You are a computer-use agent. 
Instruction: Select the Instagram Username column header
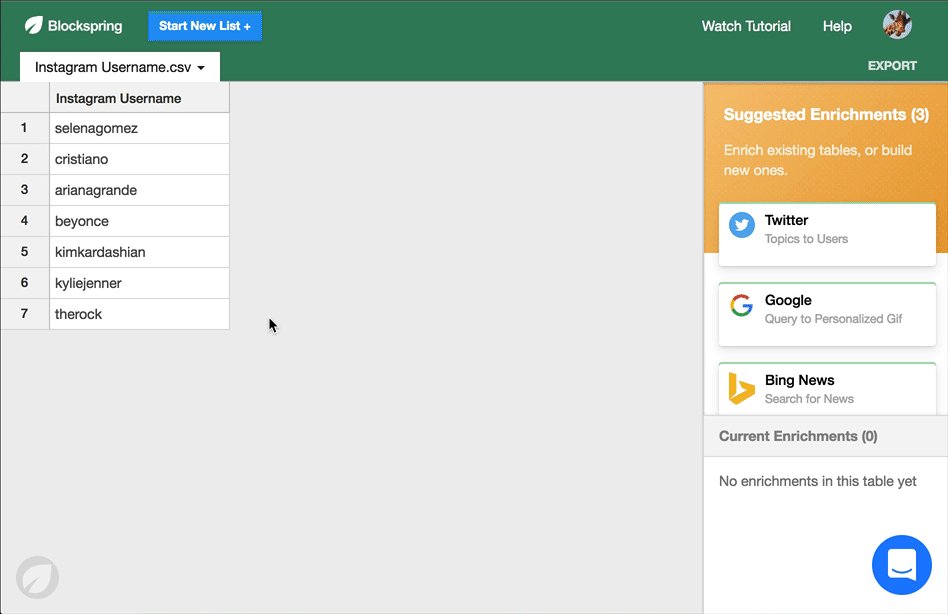coord(139,98)
